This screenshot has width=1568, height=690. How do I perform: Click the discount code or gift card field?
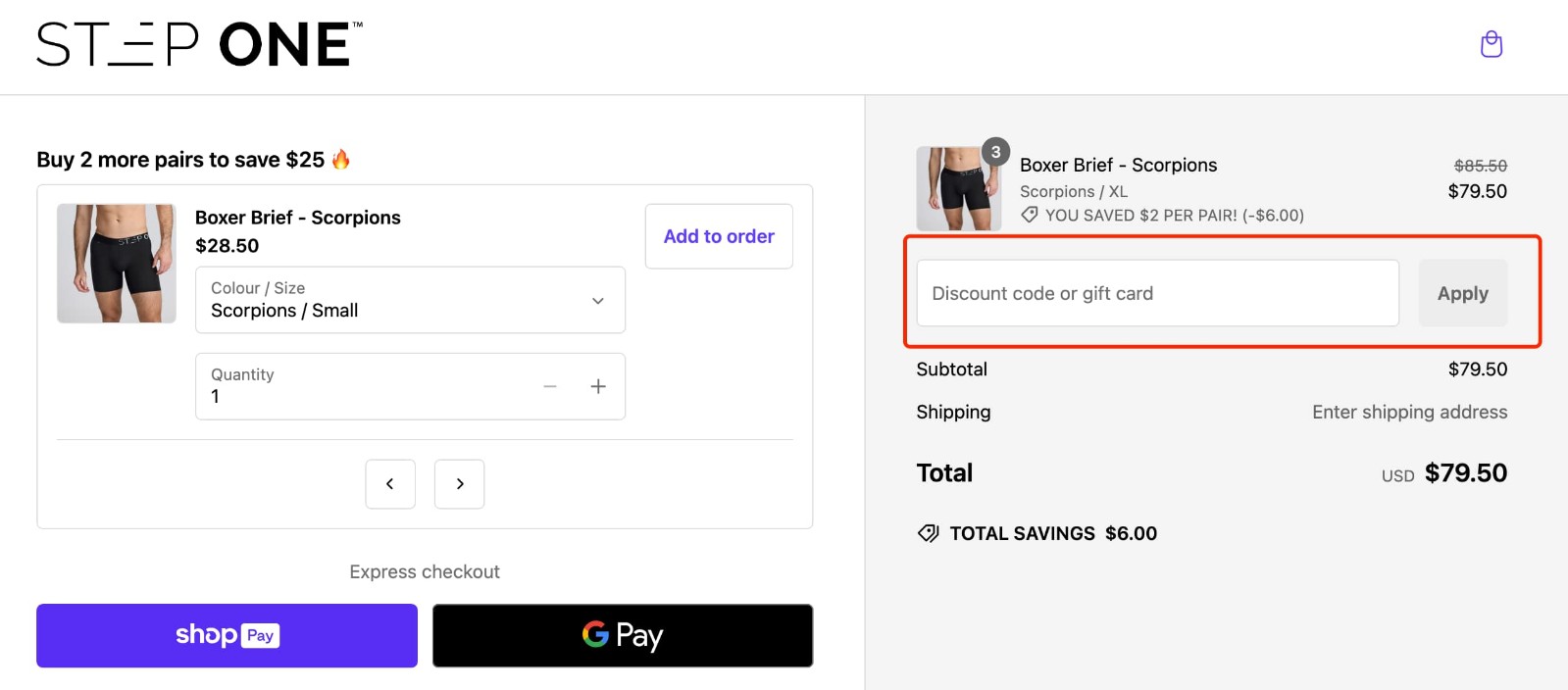tap(1156, 292)
